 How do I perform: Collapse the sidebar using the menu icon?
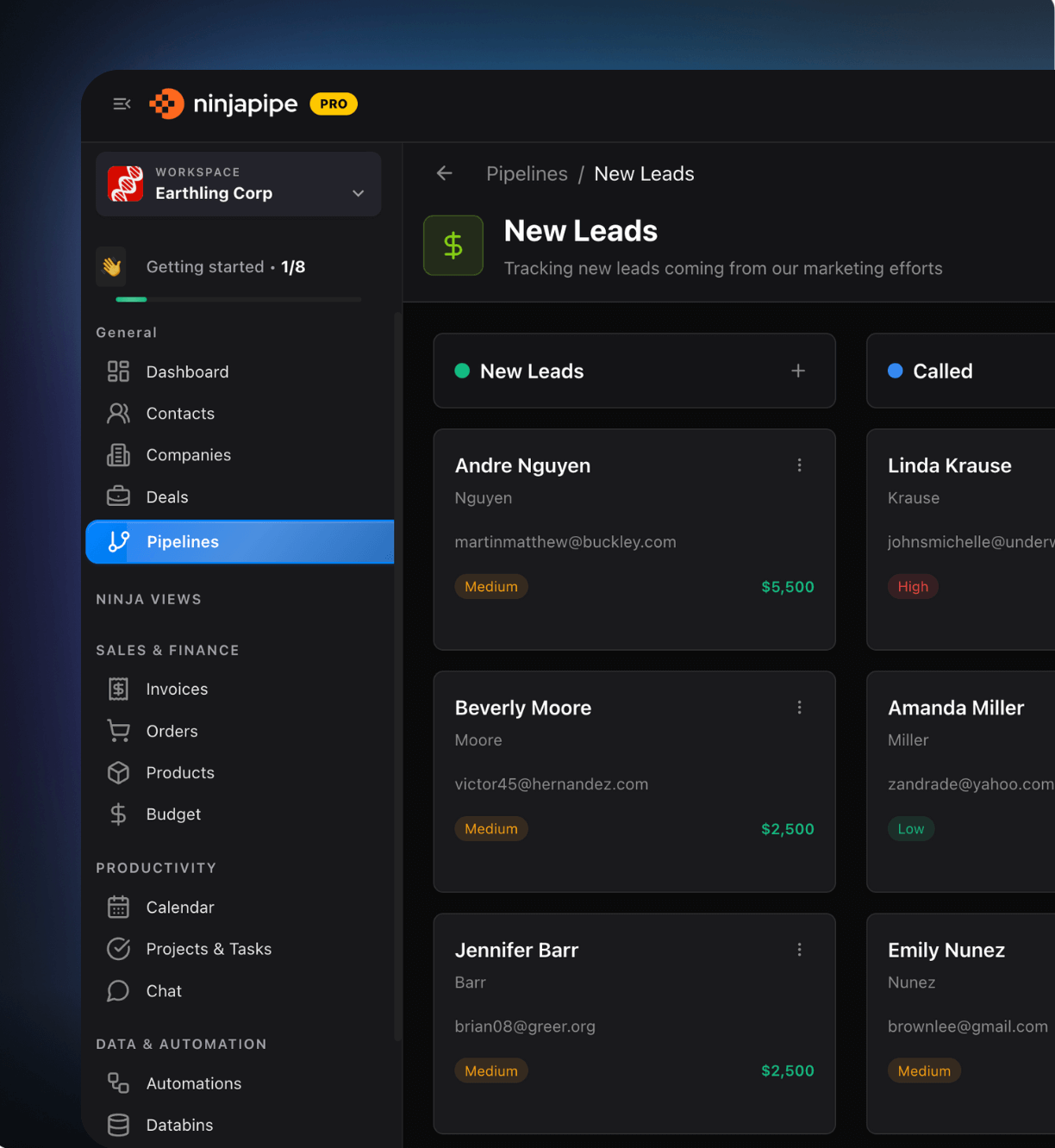click(x=122, y=104)
